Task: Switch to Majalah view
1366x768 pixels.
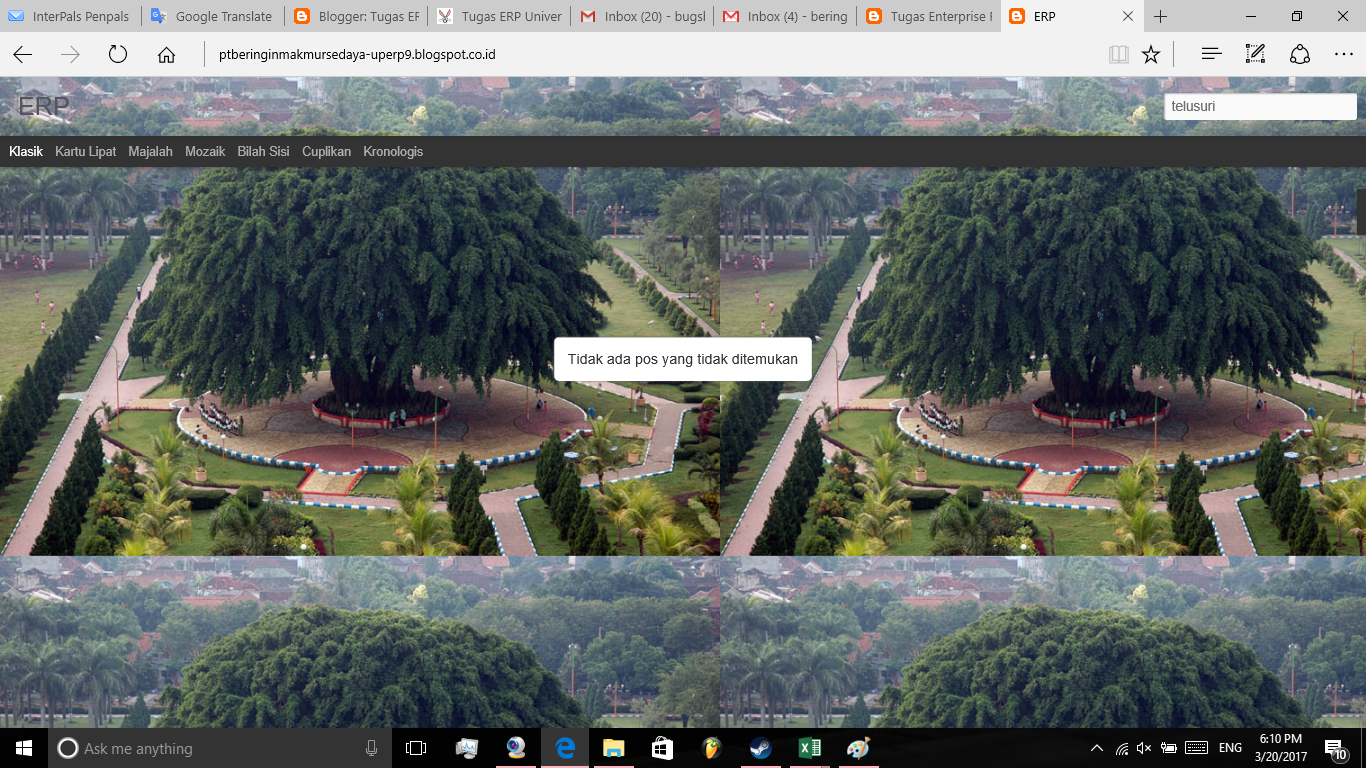Action: (150, 152)
